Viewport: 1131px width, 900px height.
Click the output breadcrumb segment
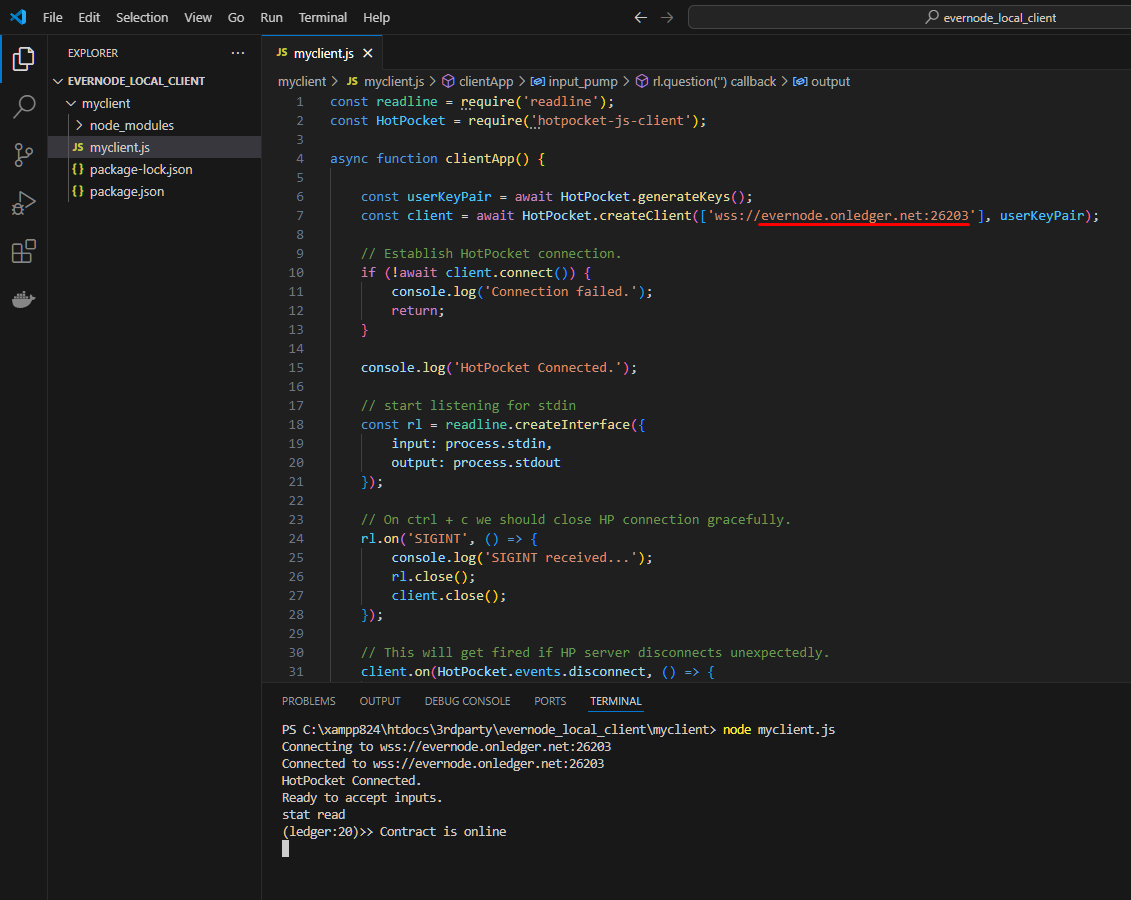point(830,81)
